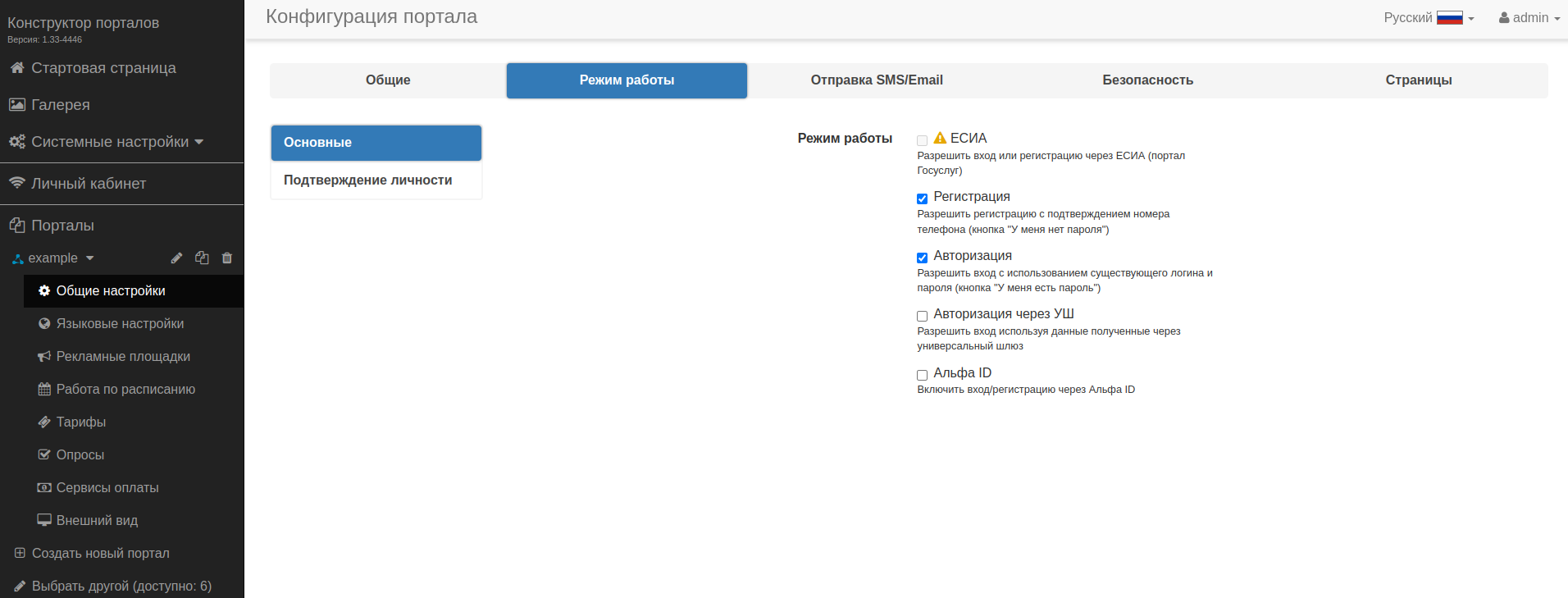Tick the Авторизация через УШ checkbox

[x=922, y=316]
